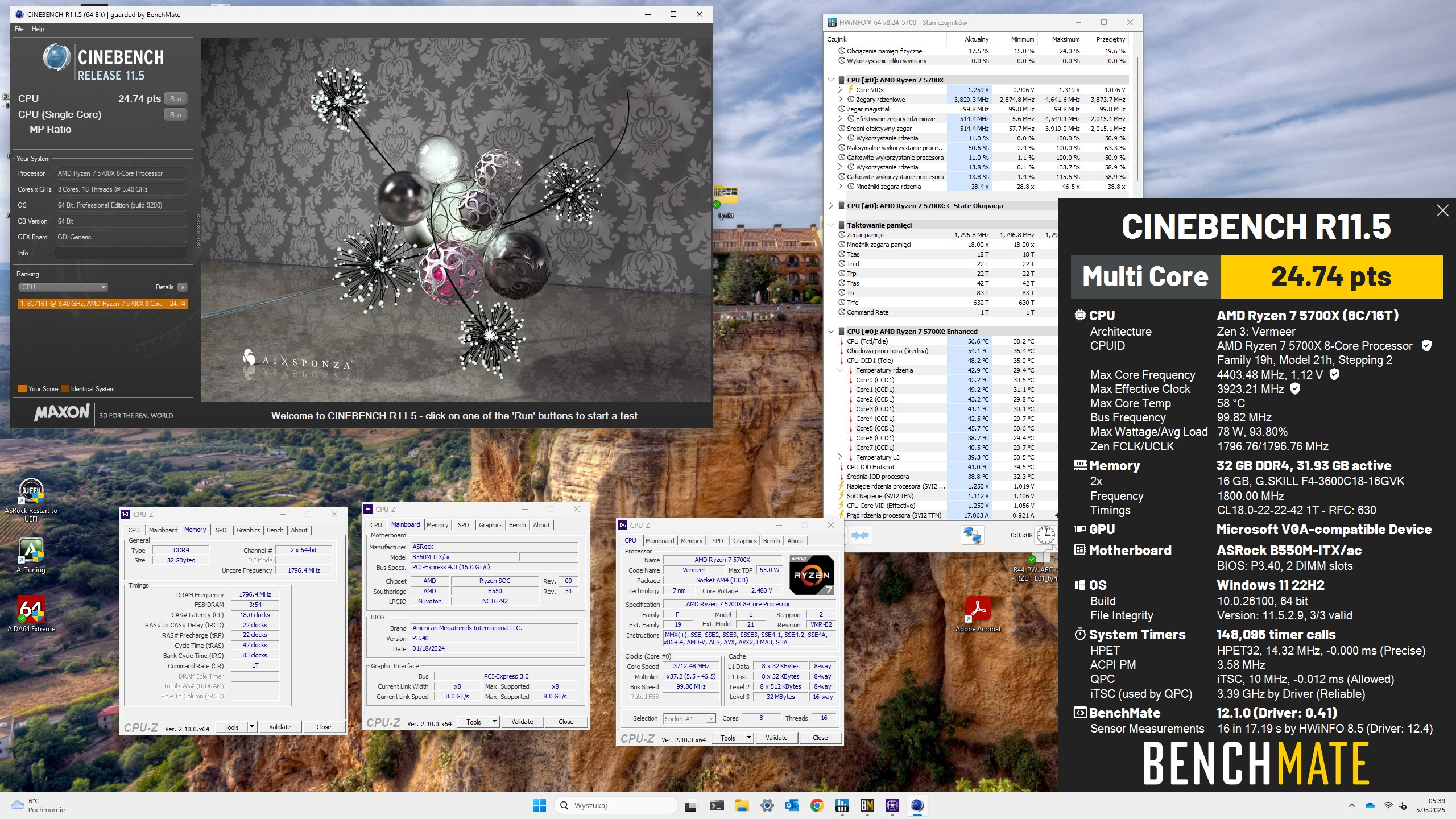Collapse CPU [#0] AMD Ryzen 7 5700X section

831,80
